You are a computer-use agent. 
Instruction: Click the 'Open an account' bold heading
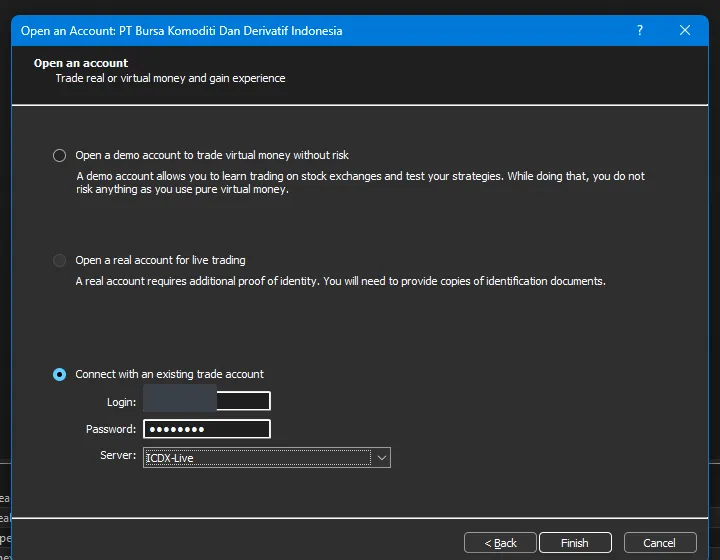(x=81, y=63)
